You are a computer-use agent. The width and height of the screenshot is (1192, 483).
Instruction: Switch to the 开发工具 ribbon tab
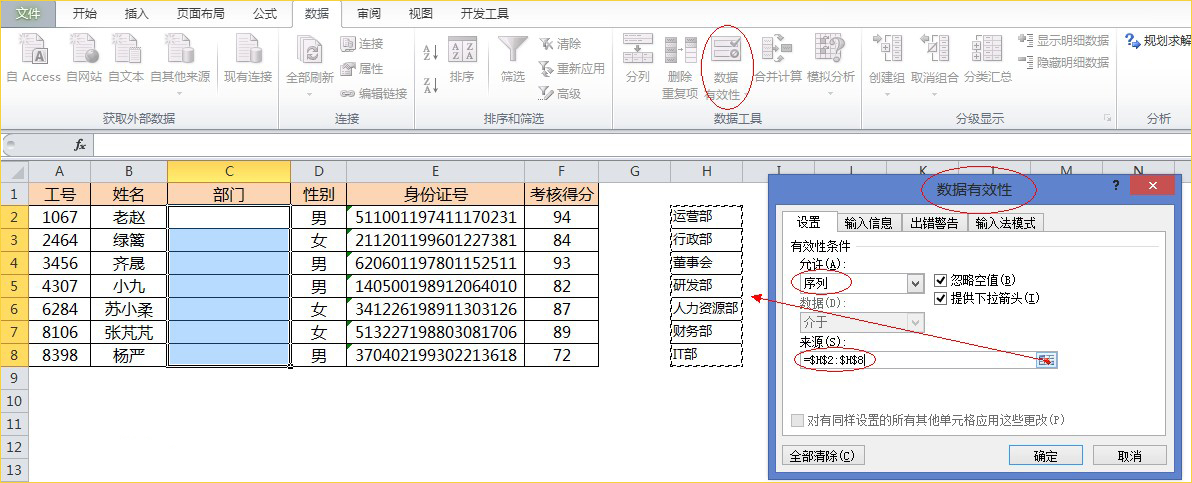pyautogui.click(x=485, y=14)
